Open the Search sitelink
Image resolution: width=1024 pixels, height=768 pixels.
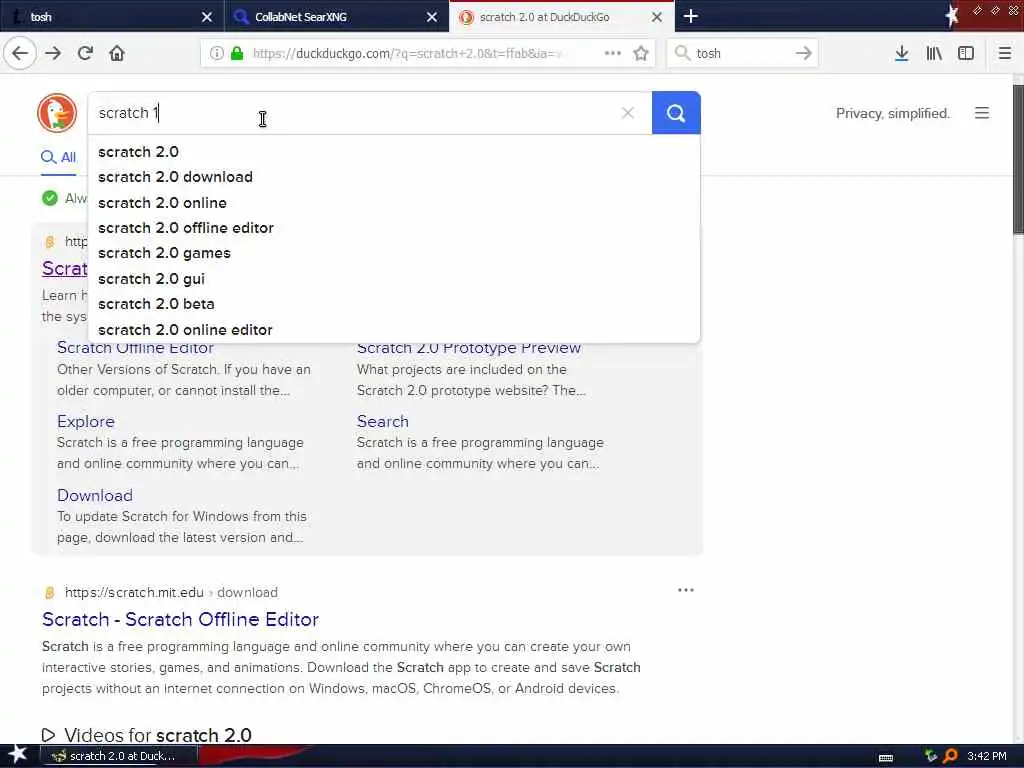383,421
